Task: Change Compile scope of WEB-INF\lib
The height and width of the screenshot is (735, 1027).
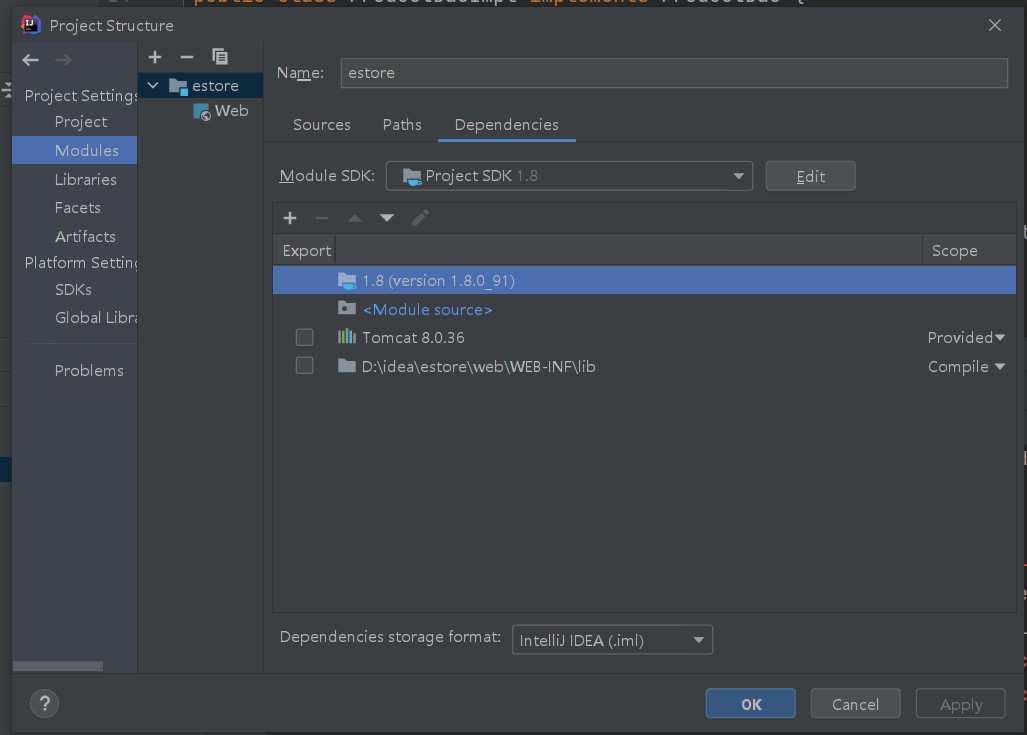Action: pyautogui.click(x=966, y=366)
